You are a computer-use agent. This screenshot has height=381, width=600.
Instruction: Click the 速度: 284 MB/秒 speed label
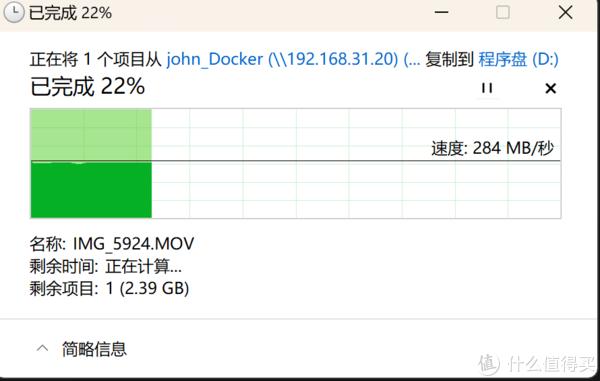[x=492, y=148]
